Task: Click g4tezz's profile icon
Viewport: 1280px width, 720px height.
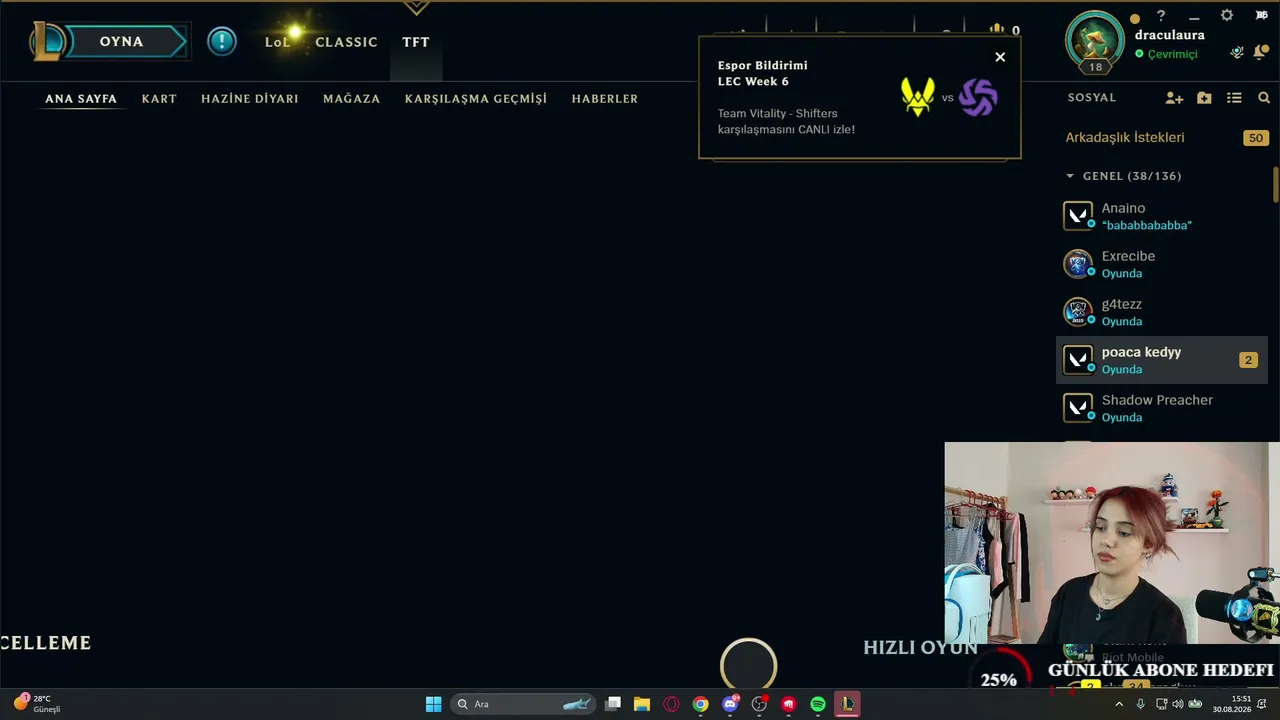Action: 1077,312
